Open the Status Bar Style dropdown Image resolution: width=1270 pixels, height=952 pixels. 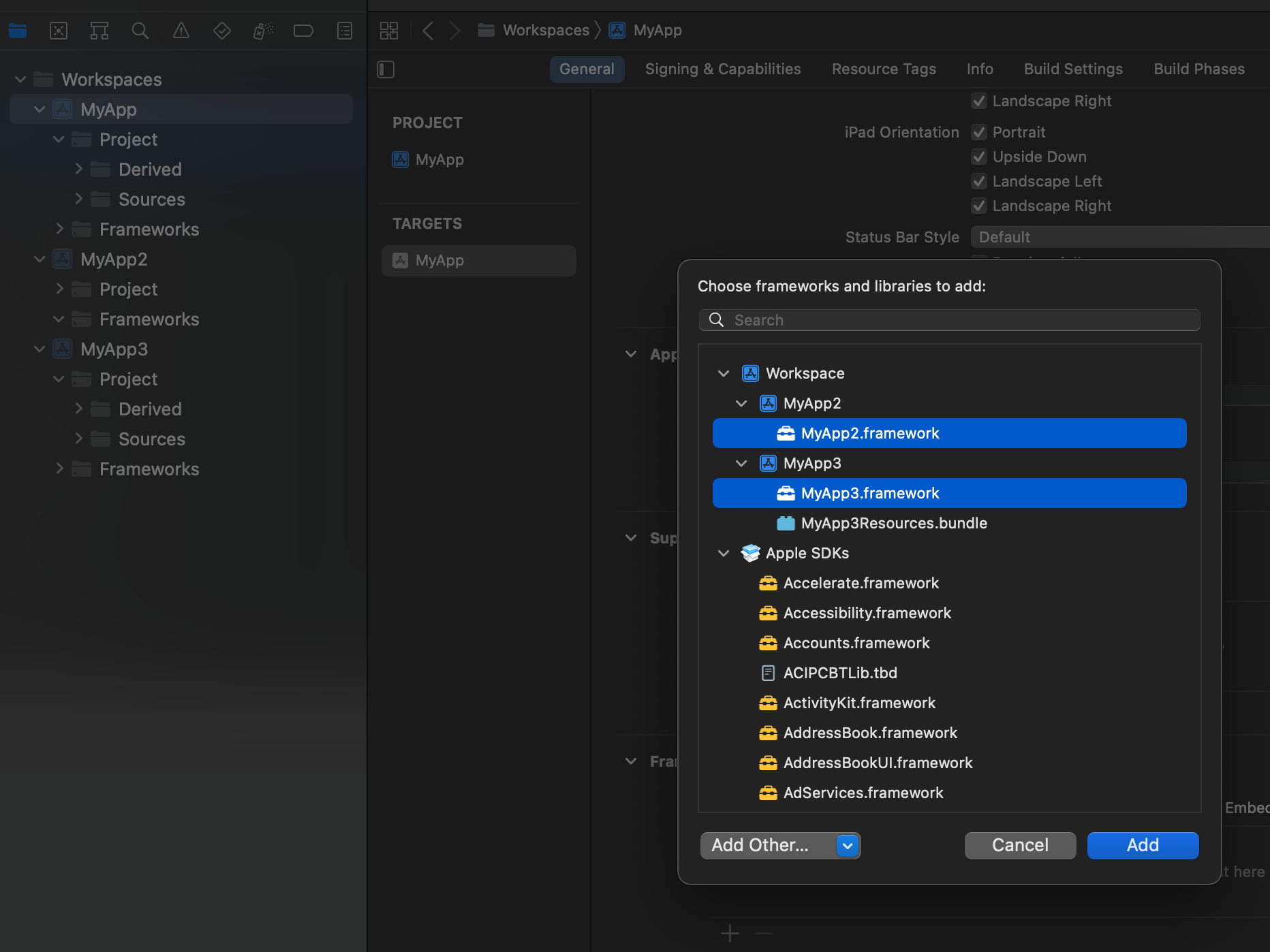click(1120, 237)
